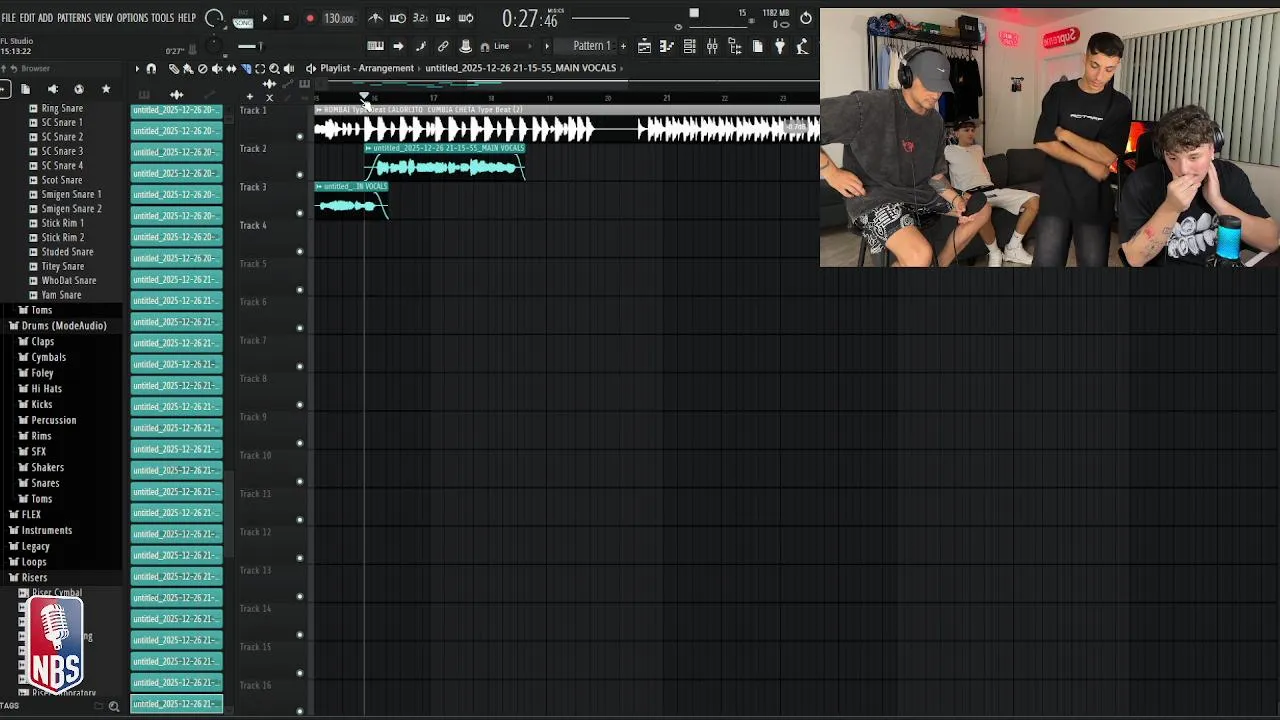Expand the Instruments folder
The width and height of the screenshot is (1280, 720).
point(46,530)
